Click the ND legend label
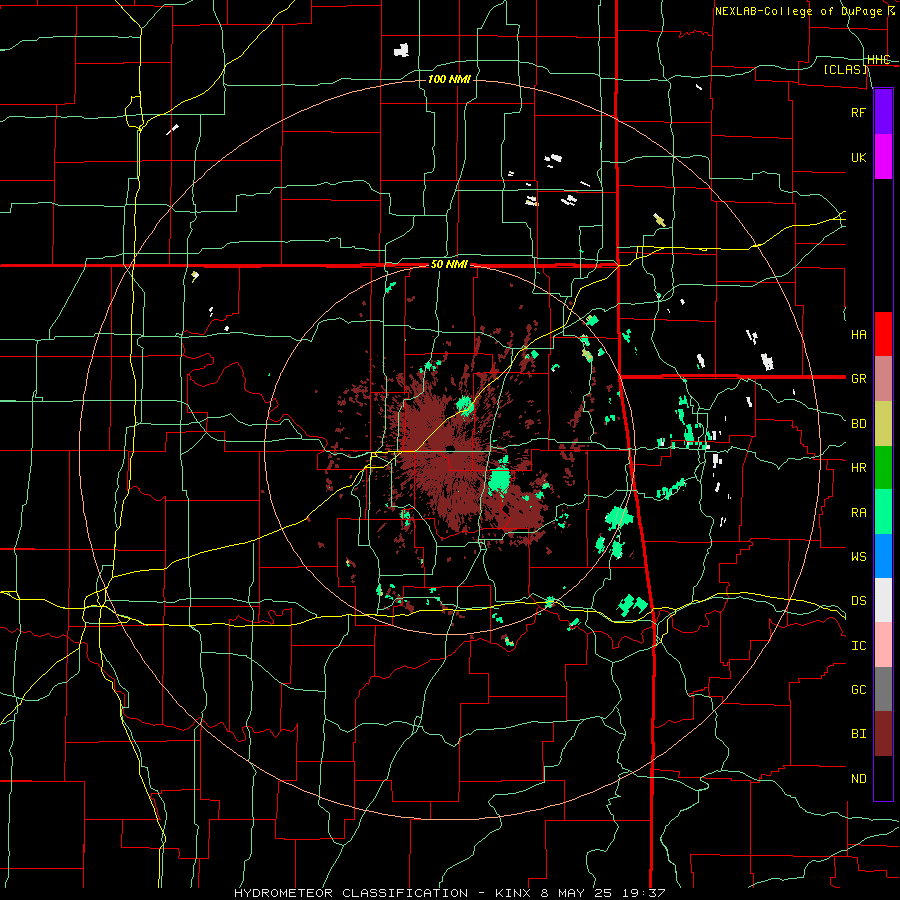 click(x=858, y=778)
